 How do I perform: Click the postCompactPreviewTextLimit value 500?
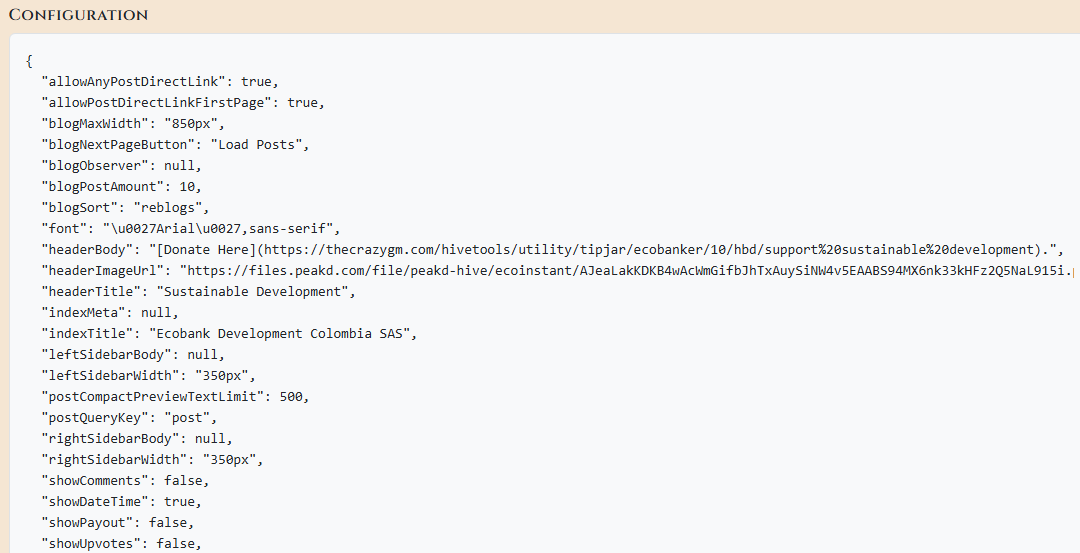click(x=291, y=397)
